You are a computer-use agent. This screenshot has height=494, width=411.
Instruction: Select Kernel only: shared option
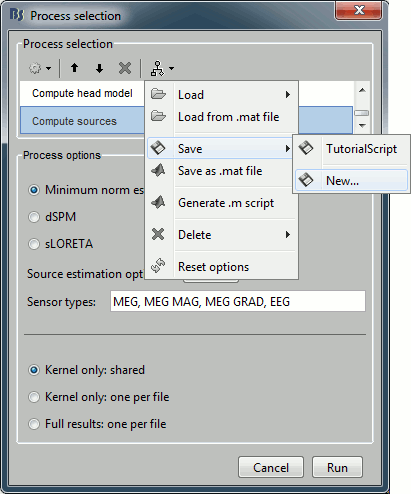pos(34,370)
